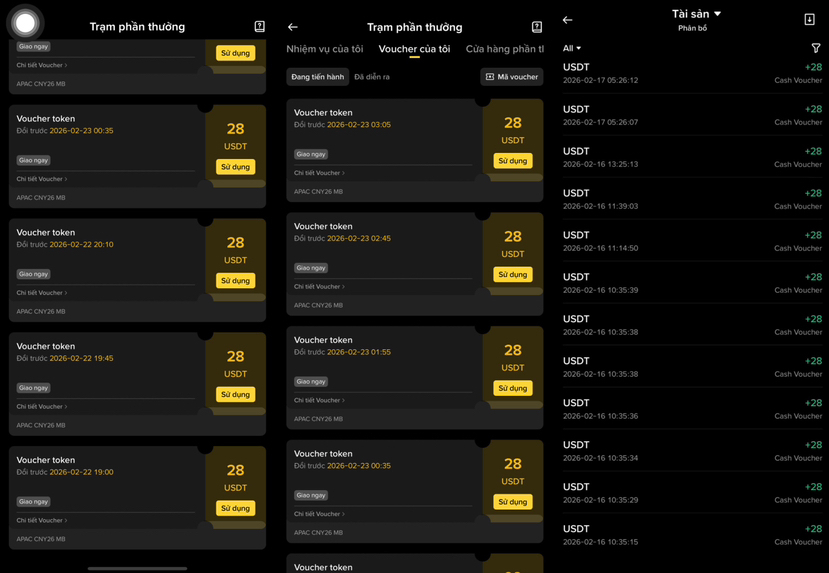Open the Mã voucher button

pyautogui.click(x=512, y=77)
